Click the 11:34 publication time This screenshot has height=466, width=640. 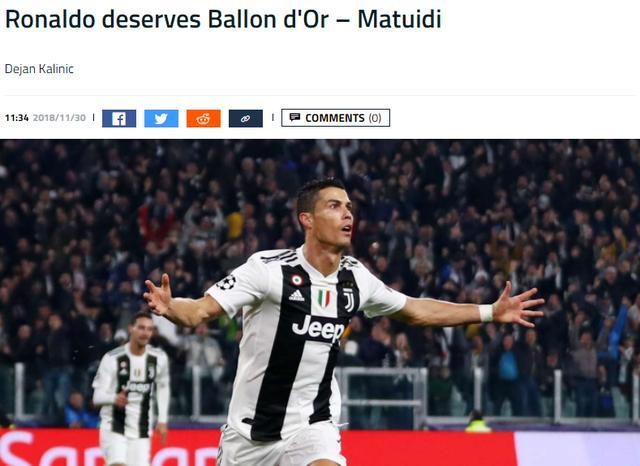(x=17, y=118)
